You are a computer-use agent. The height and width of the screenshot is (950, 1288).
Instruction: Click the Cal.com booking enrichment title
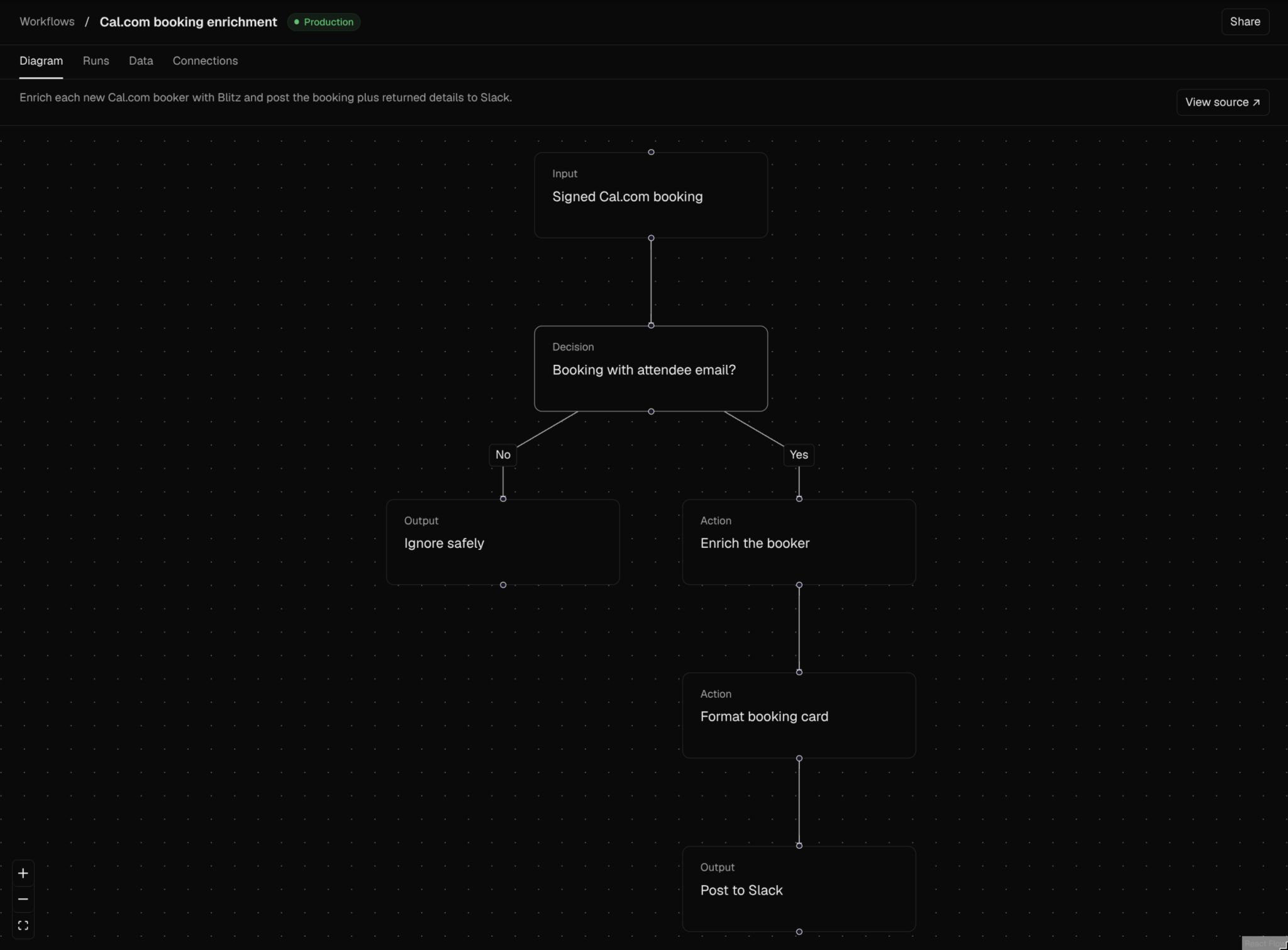click(188, 22)
